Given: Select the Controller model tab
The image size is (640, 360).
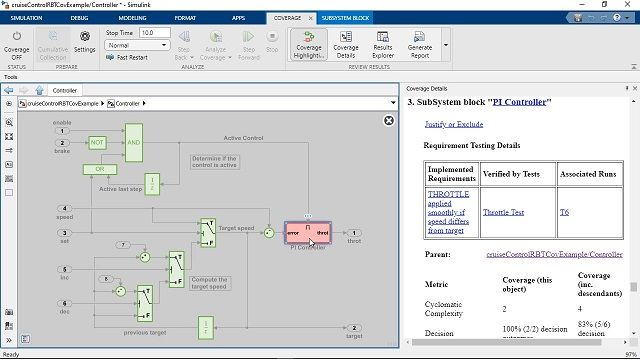Looking at the screenshot, I should [64, 91].
